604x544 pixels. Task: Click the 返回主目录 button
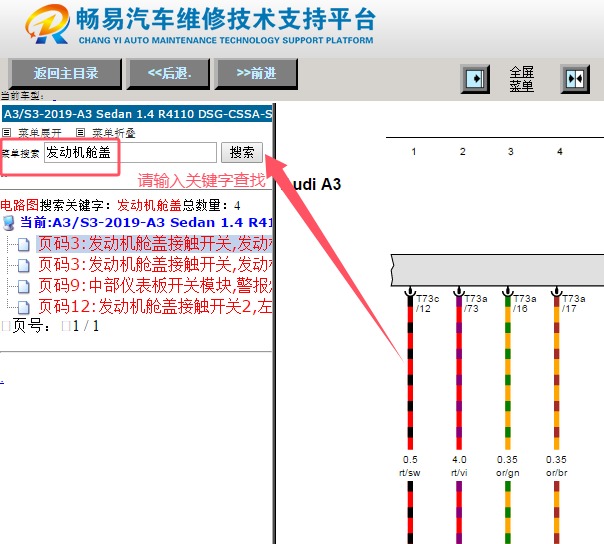(65, 74)
